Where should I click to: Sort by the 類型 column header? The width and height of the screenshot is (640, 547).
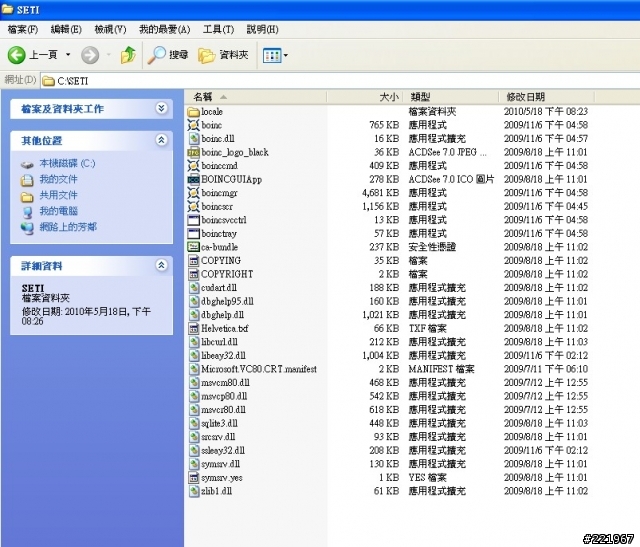[x=451, y=97]
